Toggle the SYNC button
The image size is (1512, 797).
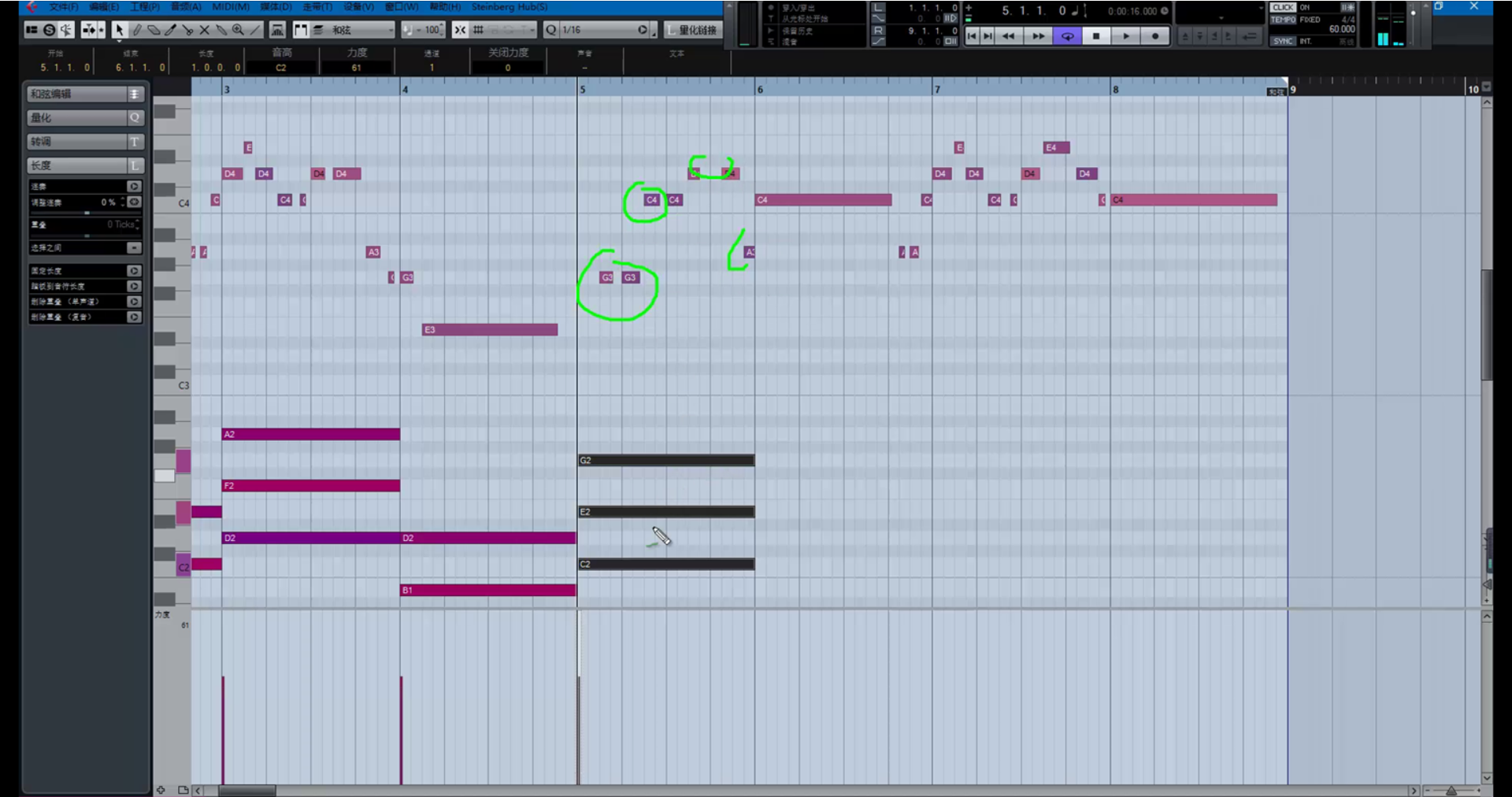(x=1283, y=41)
